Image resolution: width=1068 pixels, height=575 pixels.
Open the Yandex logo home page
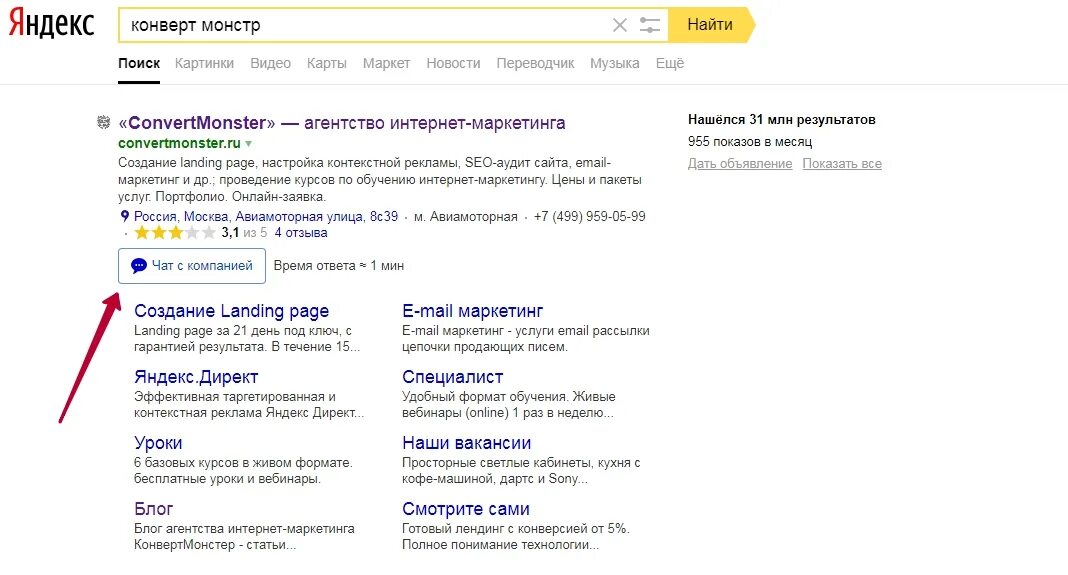tap(51, 24)
